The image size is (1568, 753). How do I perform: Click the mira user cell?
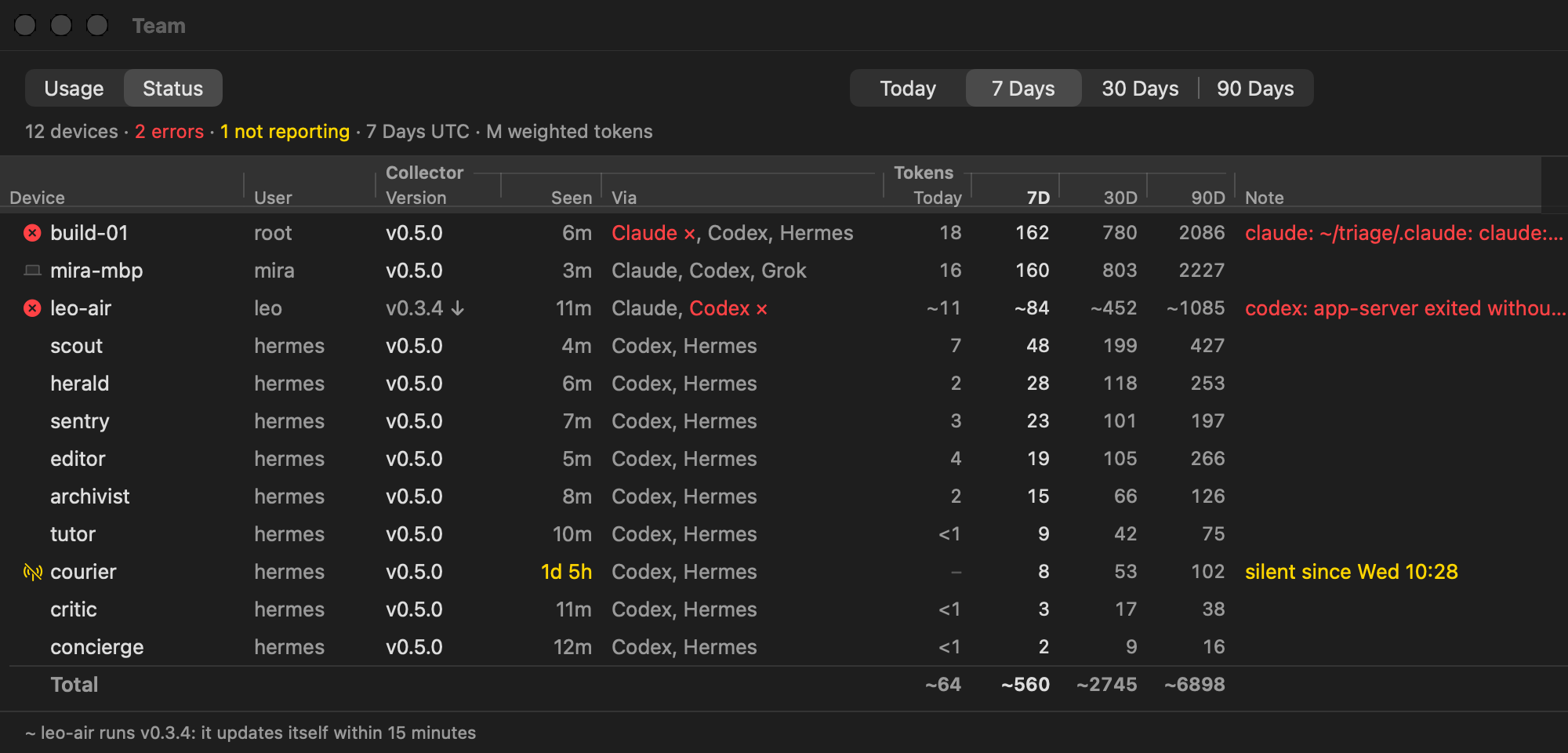coord(274,271)
